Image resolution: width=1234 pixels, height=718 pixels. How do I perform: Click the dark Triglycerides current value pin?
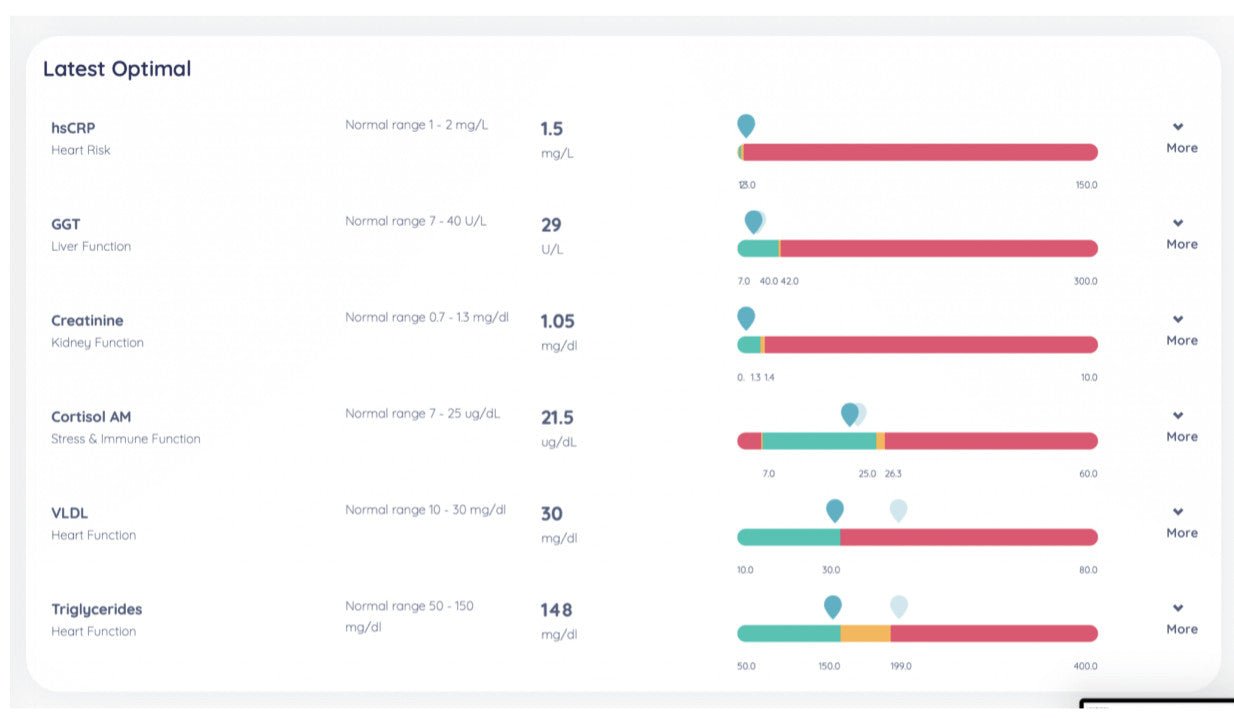[833, 606]
